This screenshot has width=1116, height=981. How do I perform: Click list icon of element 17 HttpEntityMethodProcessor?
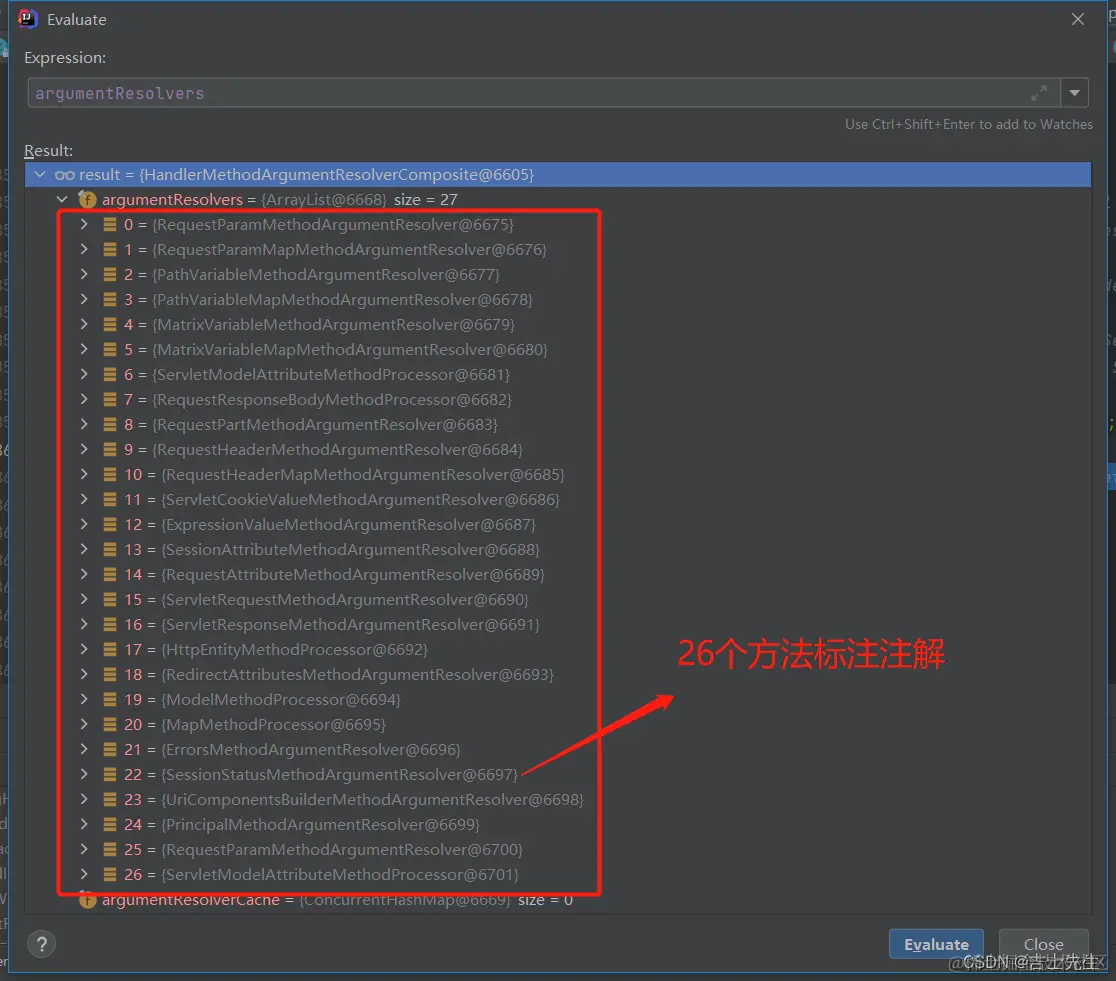pyautogui.click(x=110, y=649)
